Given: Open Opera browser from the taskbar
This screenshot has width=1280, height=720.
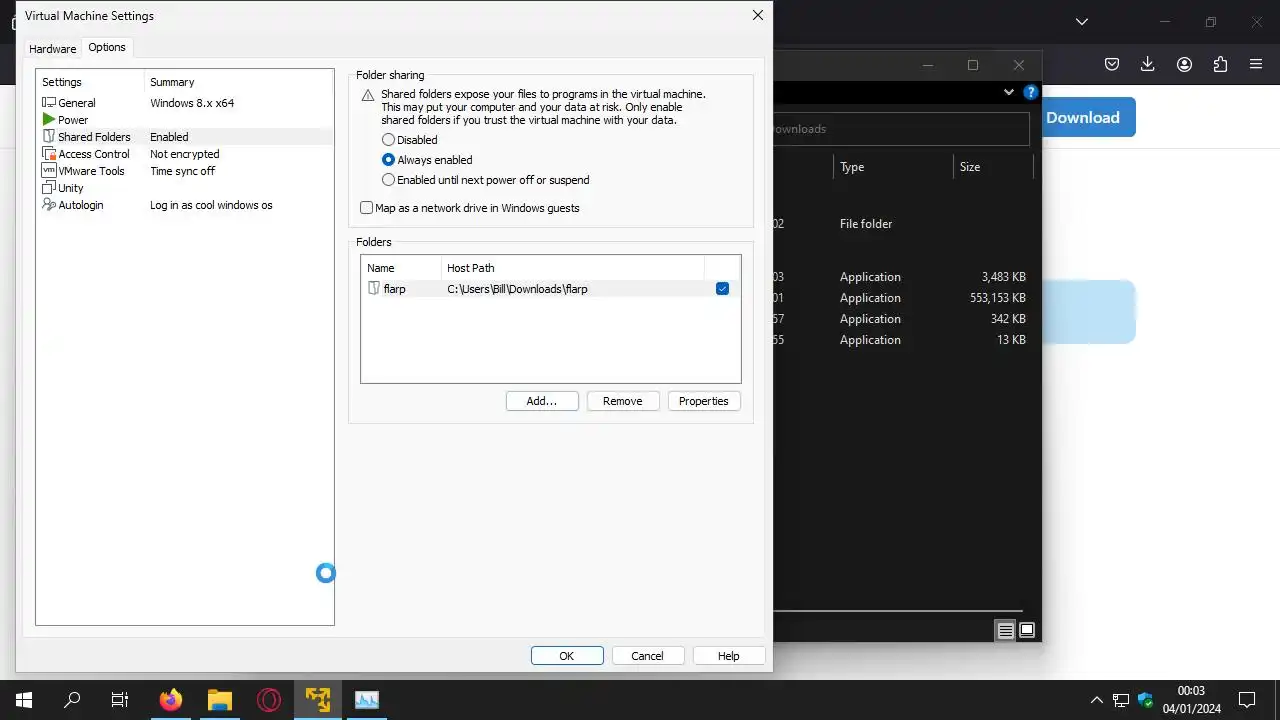Looking at the screenshot, I should [269, 700].
